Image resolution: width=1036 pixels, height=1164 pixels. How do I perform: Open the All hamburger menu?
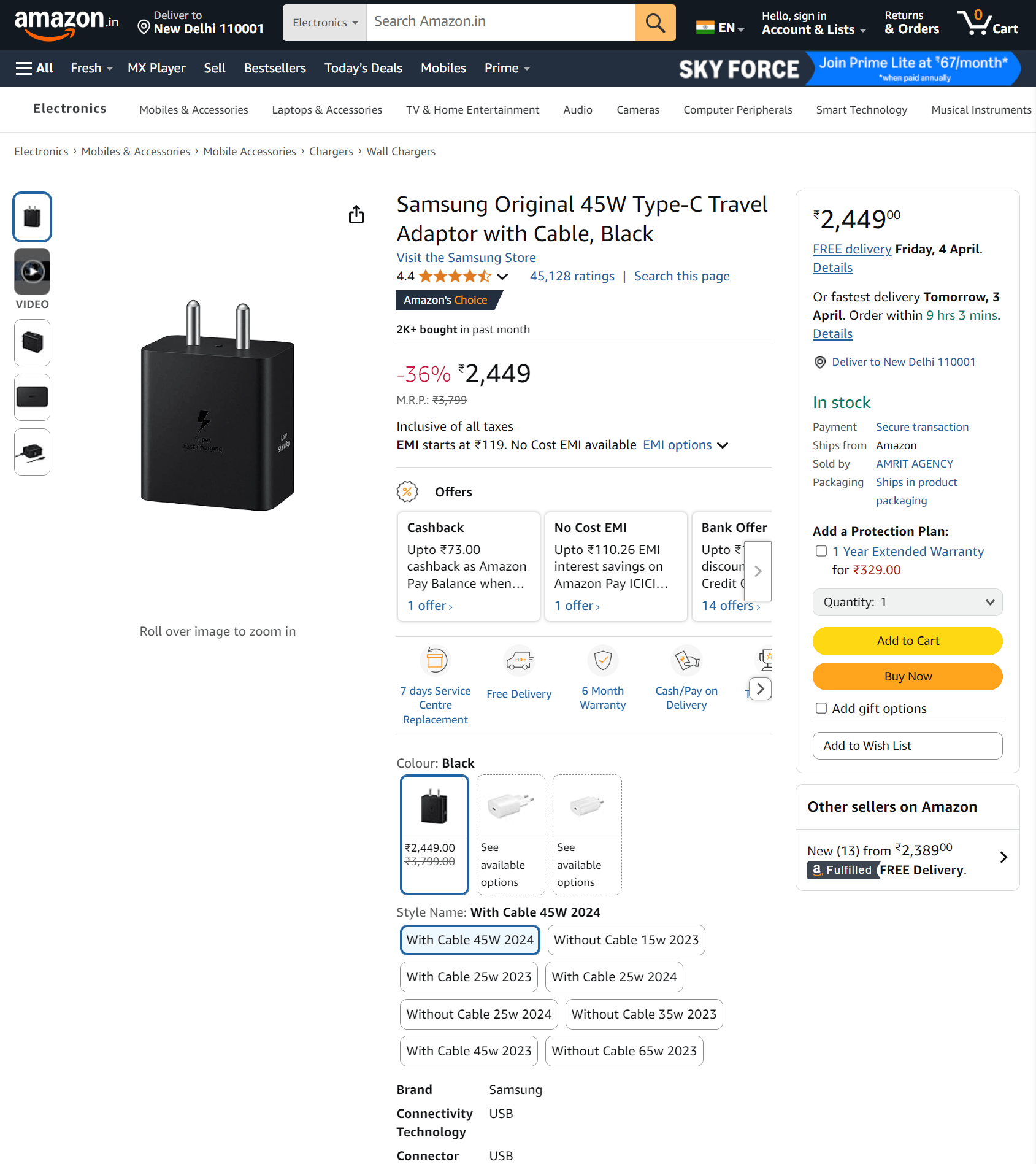(34, 68)
